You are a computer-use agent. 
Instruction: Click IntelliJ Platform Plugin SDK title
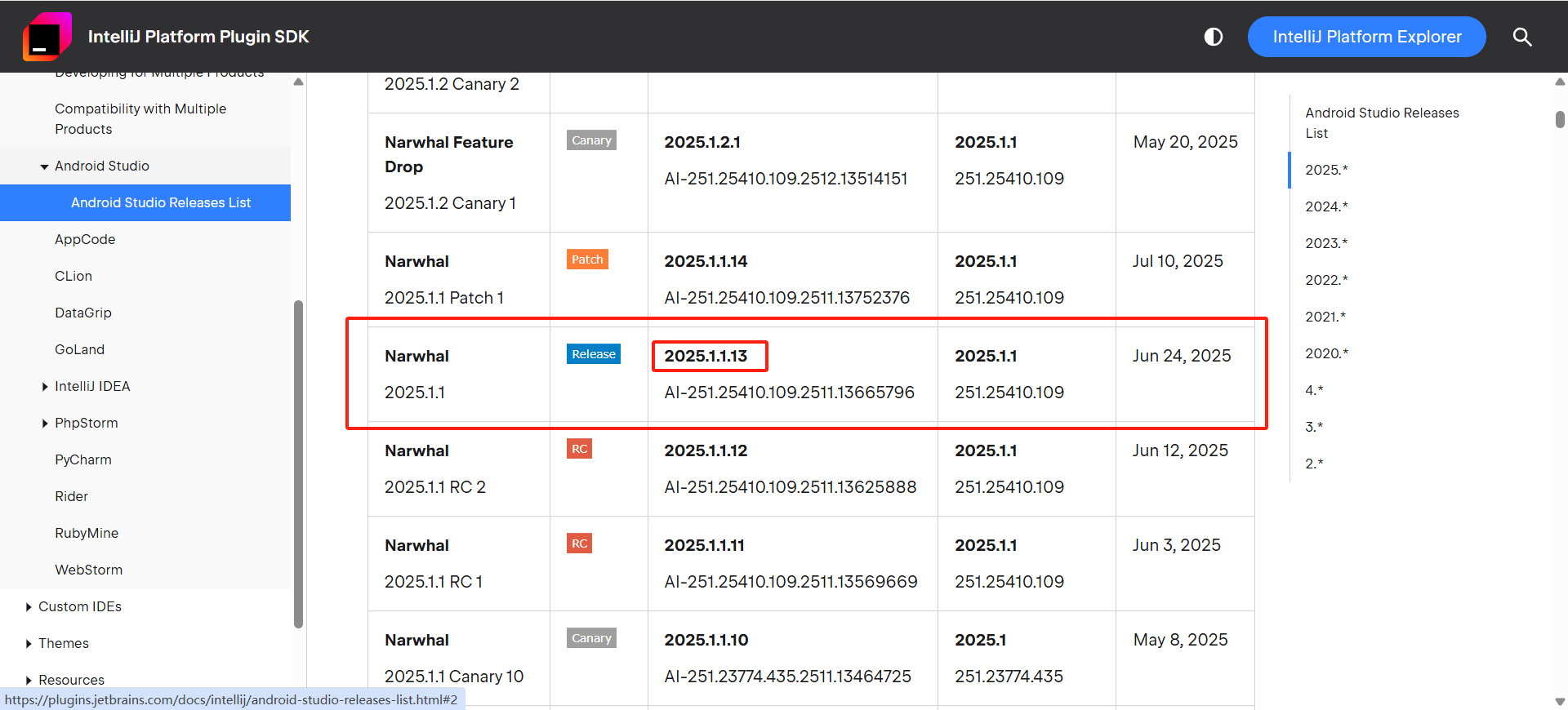[x=198, y=37]
